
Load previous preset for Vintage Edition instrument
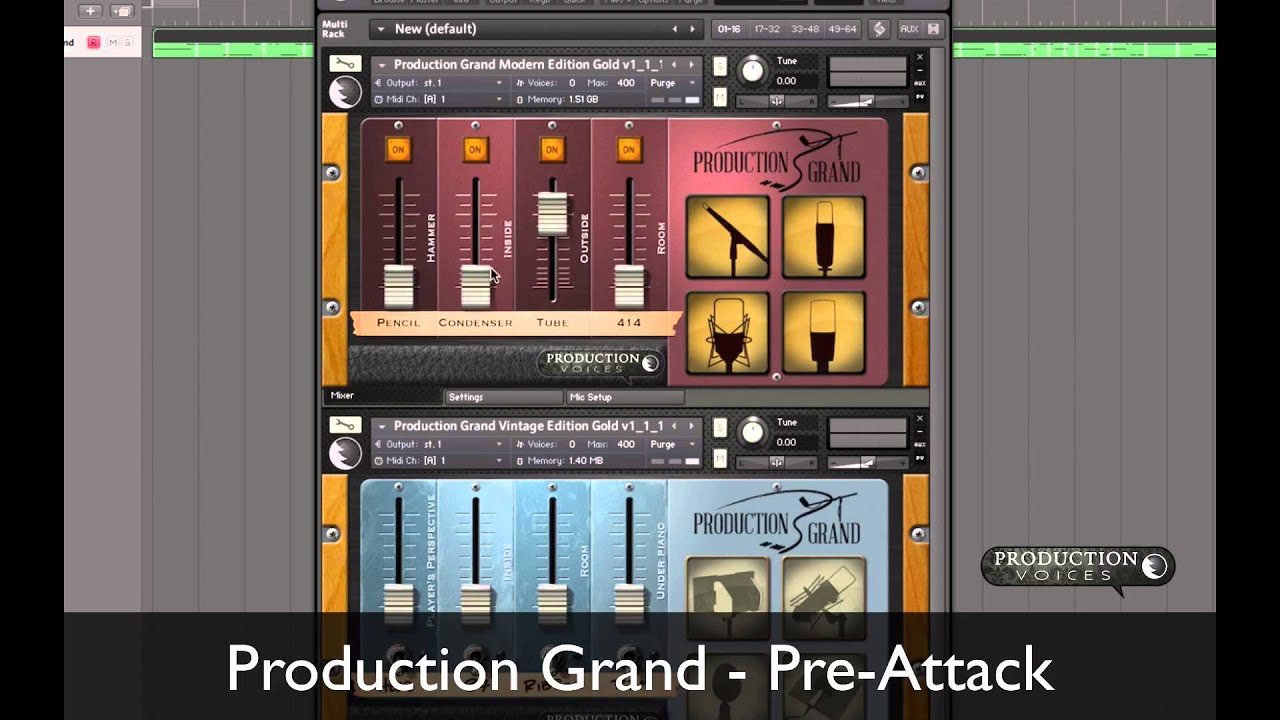(674, 426)
